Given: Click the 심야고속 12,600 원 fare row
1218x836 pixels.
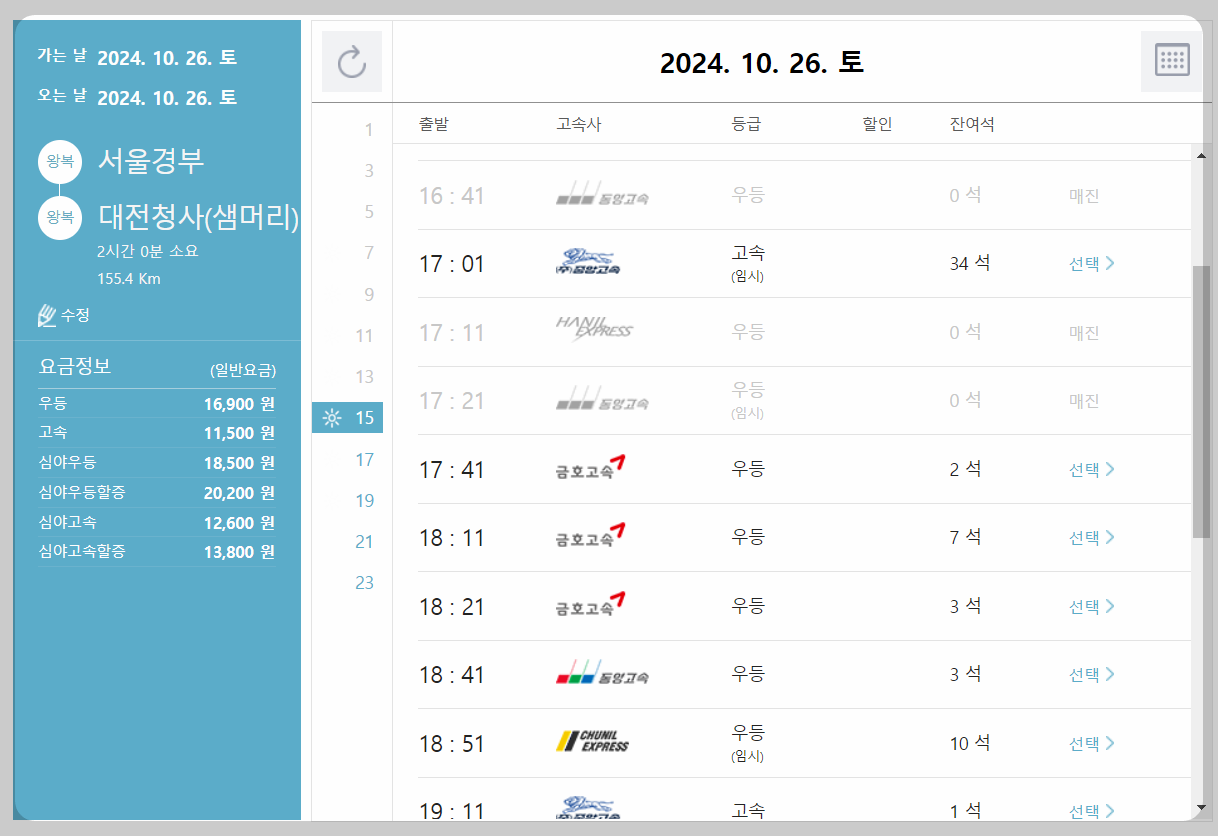Looking at the screenshot, I should (157, 522).
